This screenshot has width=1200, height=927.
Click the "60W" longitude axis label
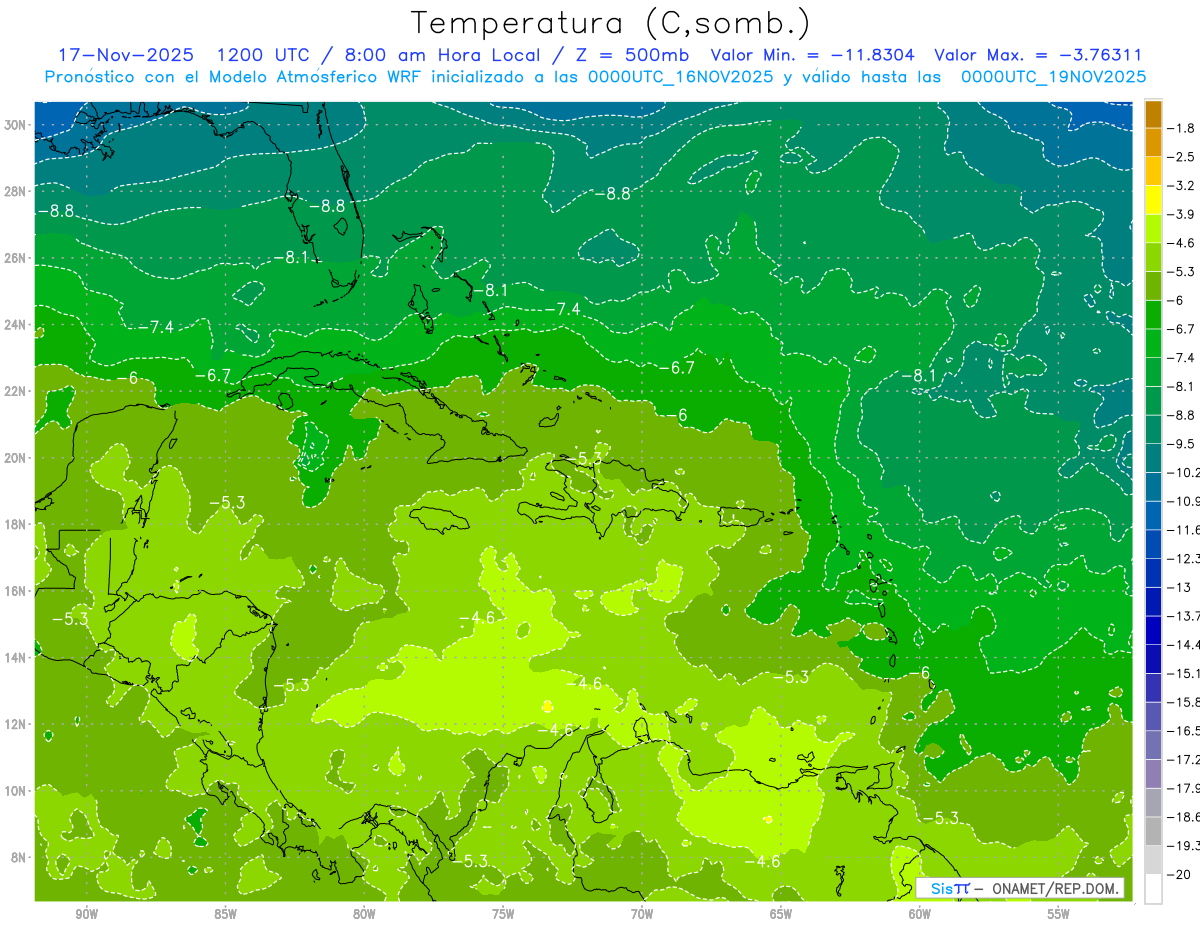click(x=920, y=914)
